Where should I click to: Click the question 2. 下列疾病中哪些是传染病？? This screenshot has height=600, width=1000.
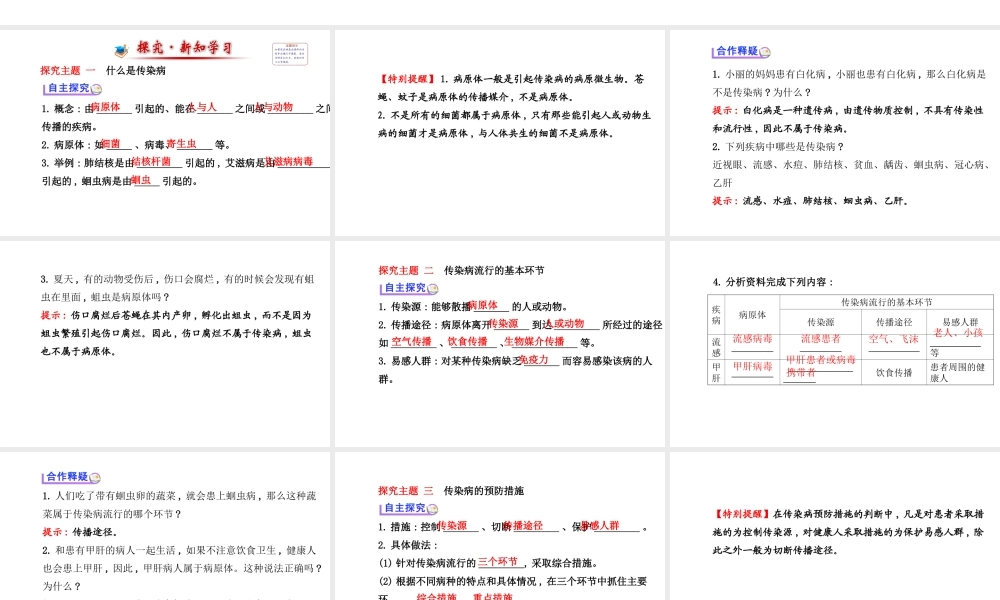(778, 147)
